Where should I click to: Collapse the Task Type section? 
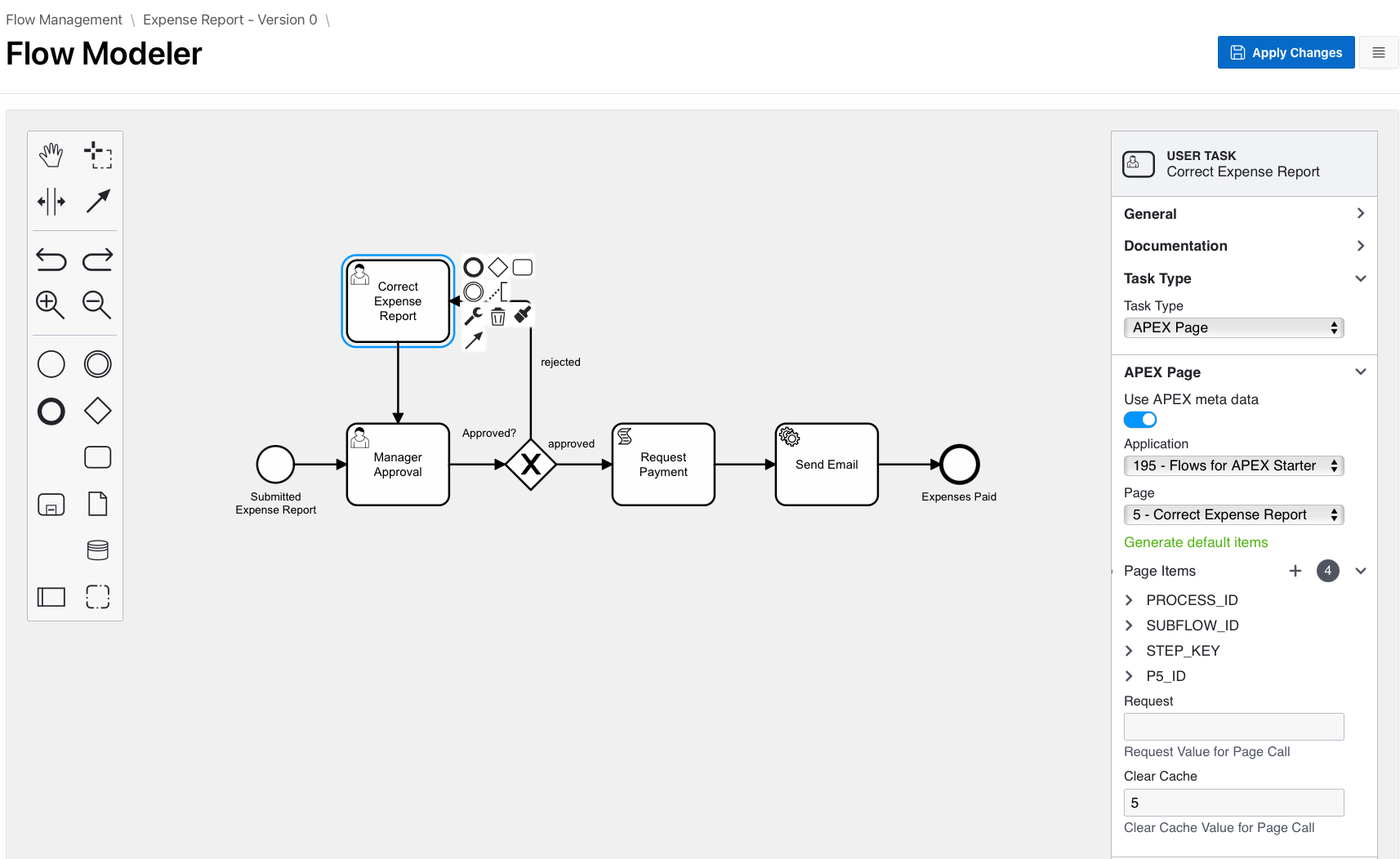click(1361, 278)
